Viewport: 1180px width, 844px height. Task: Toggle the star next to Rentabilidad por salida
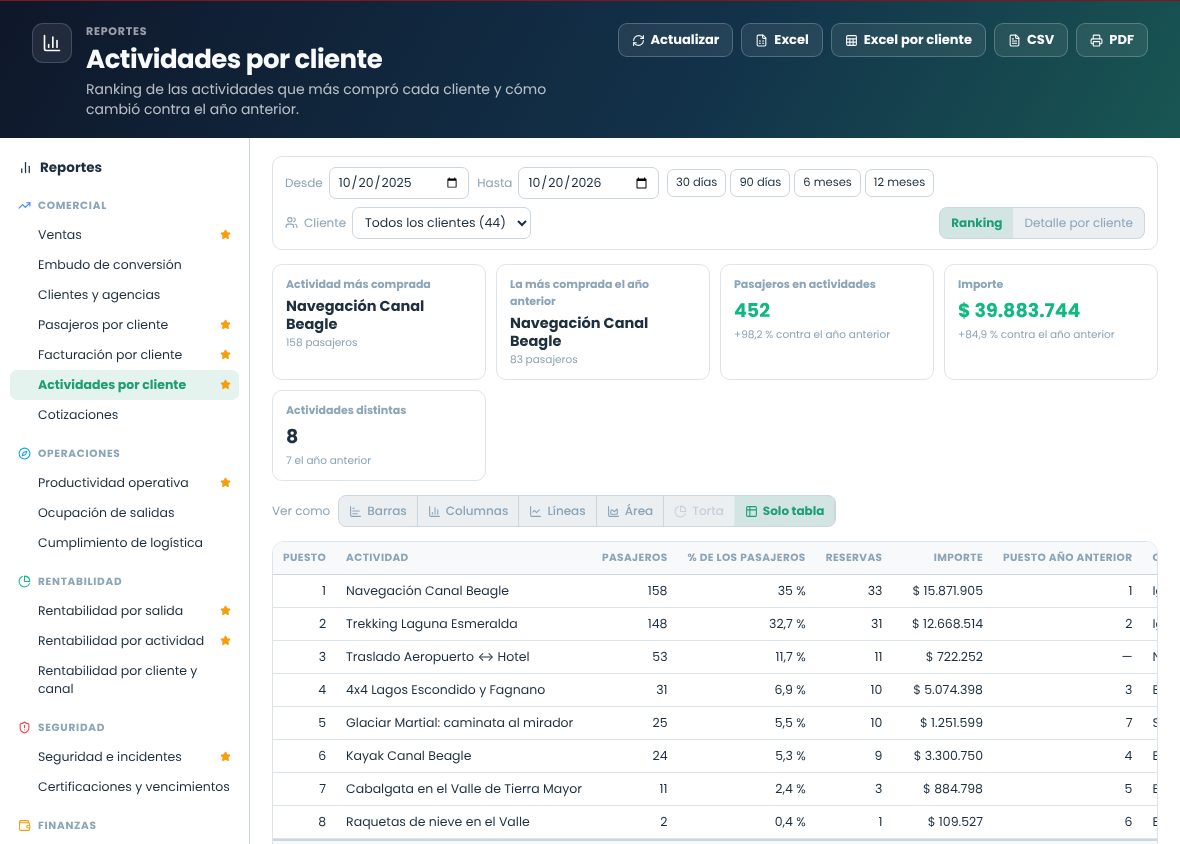tap(225, 611)
